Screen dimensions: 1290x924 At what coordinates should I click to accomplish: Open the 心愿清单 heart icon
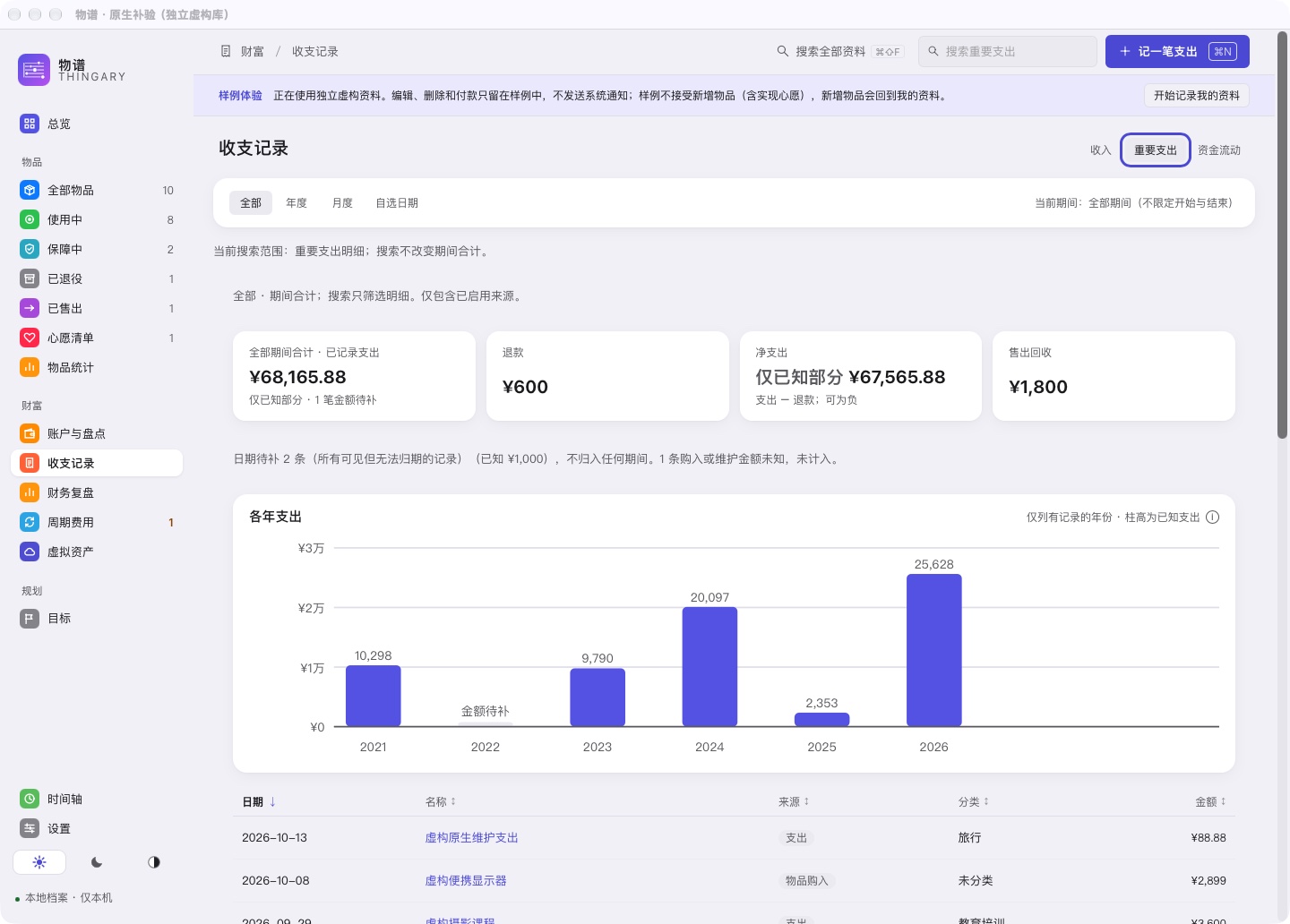30,338
